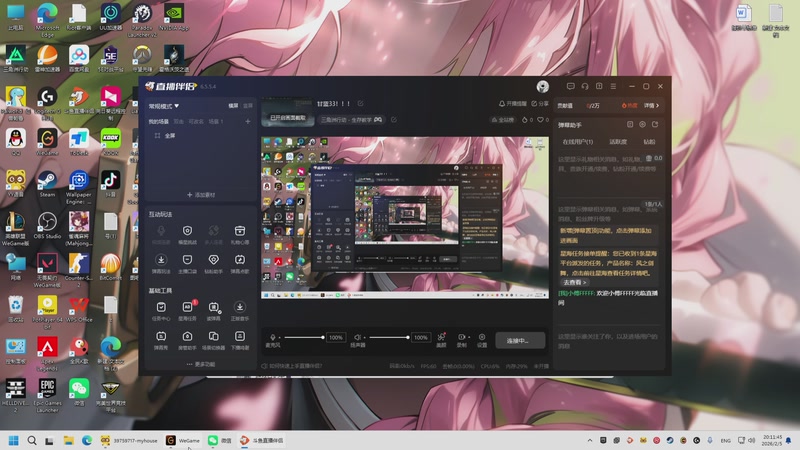Open the hamburger menu in title bar
800x450 pixels.
tap(613, 86)
